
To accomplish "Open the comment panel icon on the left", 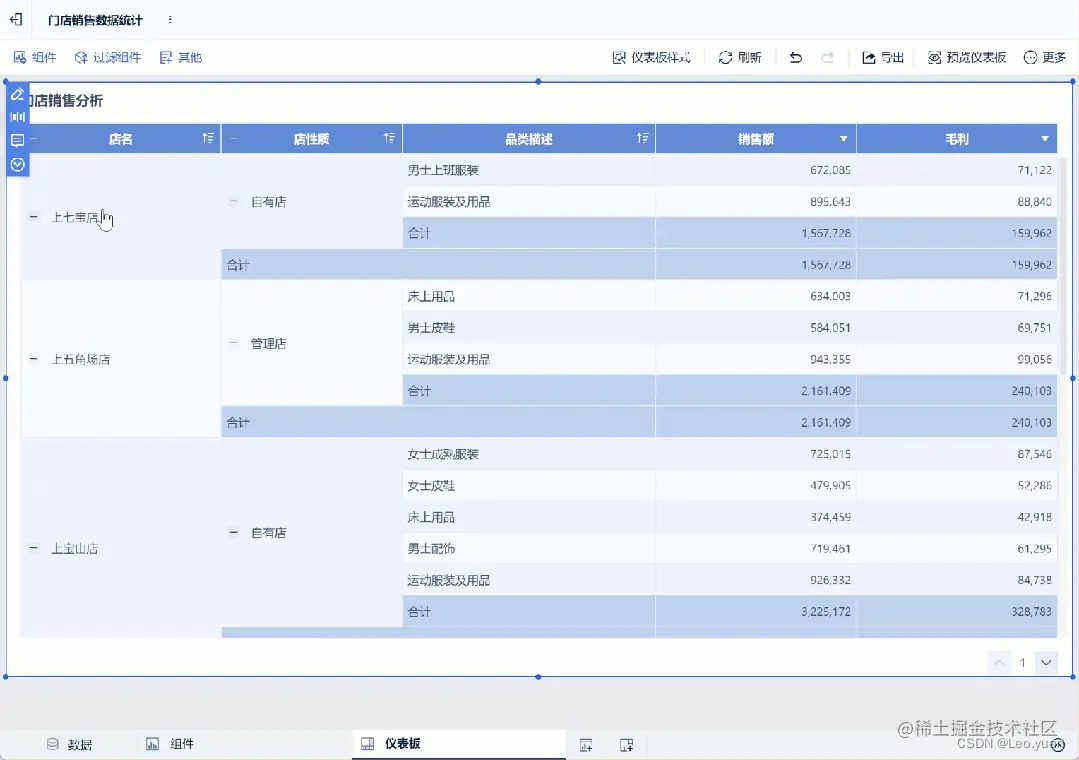I will pyautogui.click(x=17, y=140).
